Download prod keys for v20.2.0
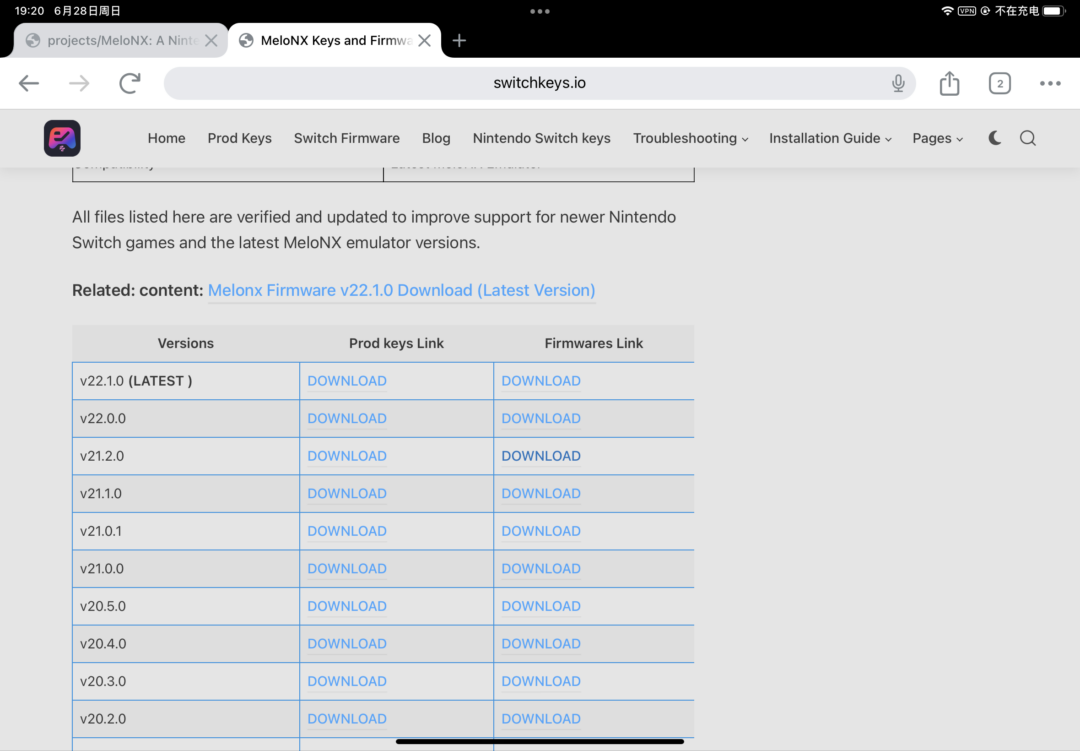This screenshot has width=1080, height=751. coord(346,719)
